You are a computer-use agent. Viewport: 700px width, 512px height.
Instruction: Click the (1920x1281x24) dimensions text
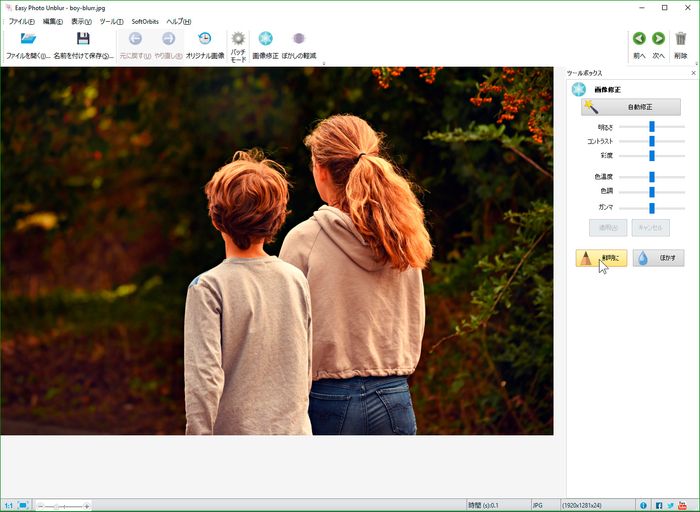582,505
